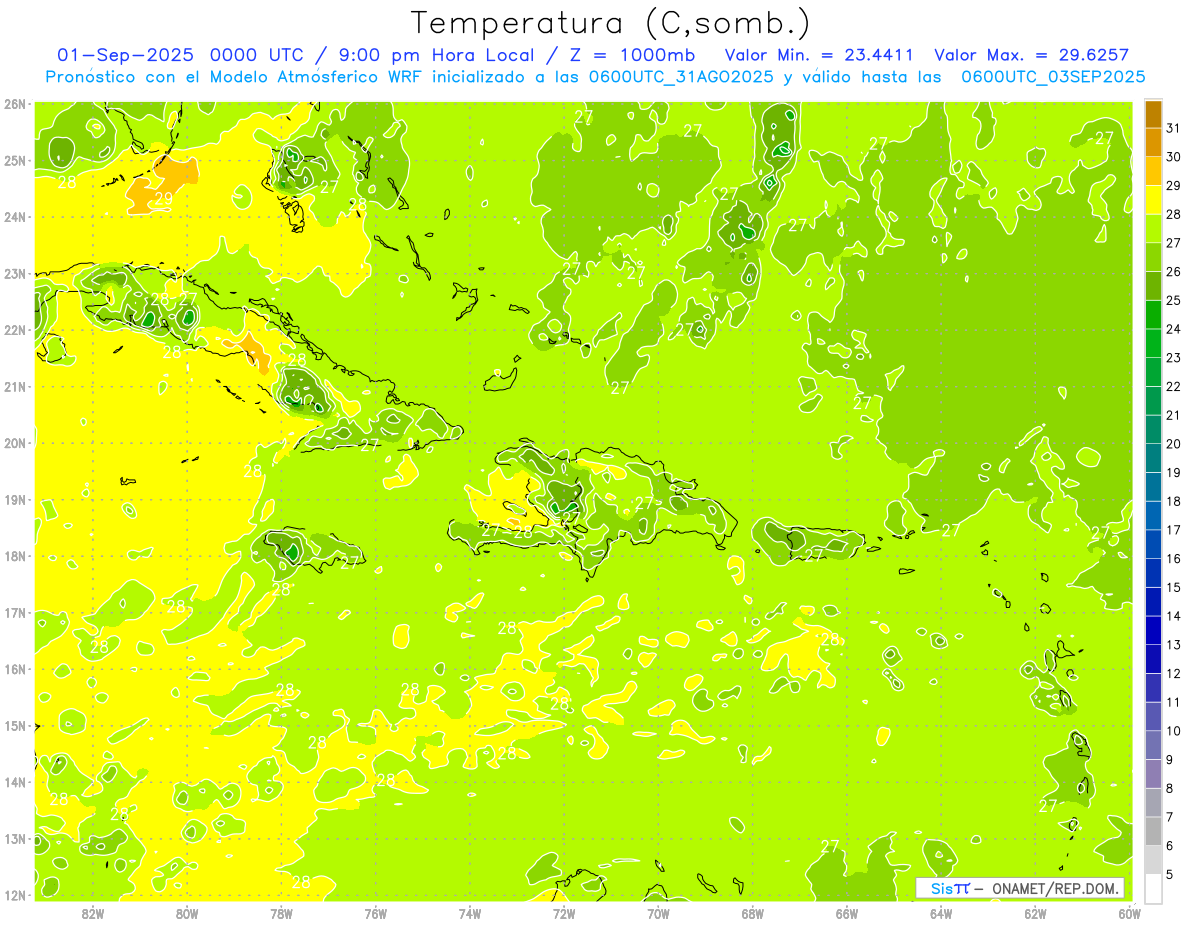Click the orange swatch between 30 and 31

click(1153, 143)
